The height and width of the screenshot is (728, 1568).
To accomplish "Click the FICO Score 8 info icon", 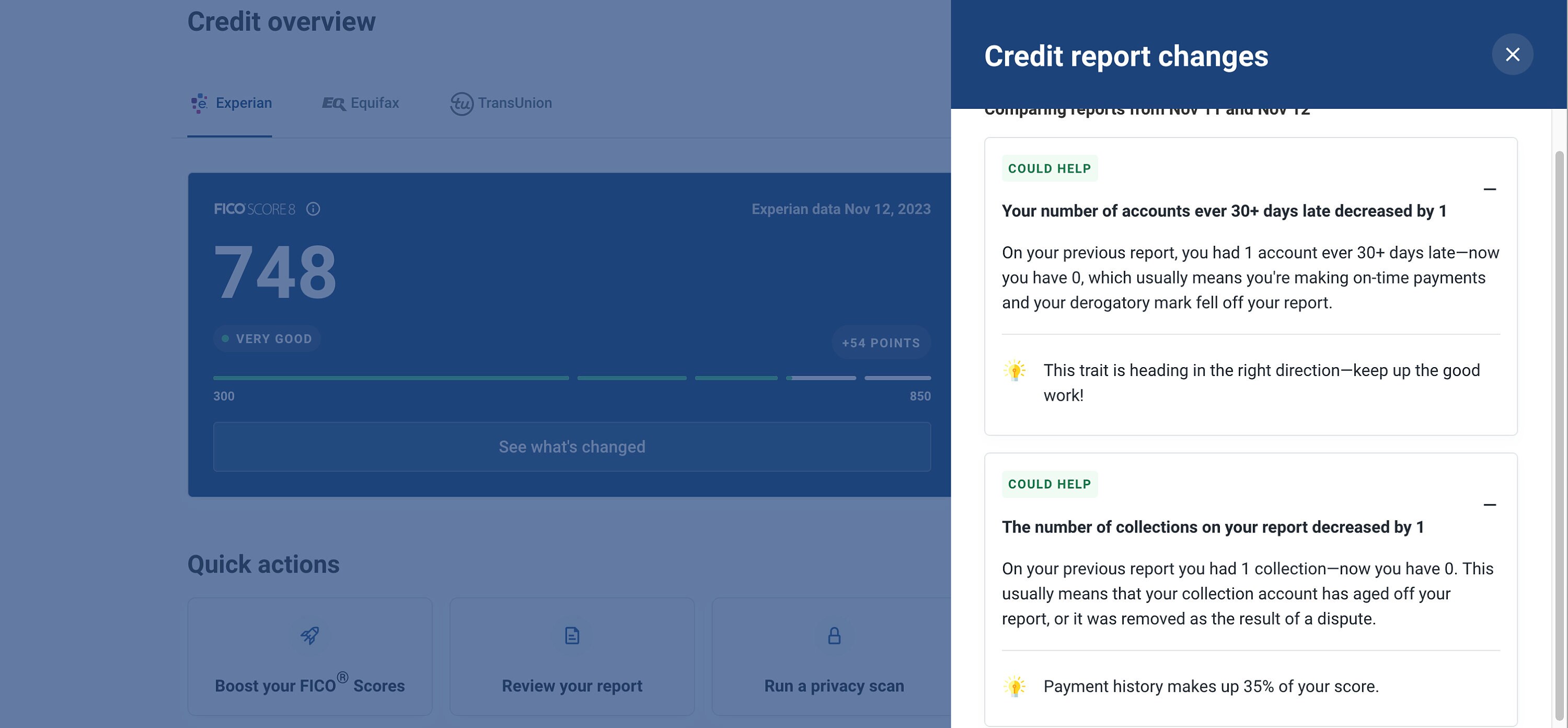I will [x=314, y=210].
